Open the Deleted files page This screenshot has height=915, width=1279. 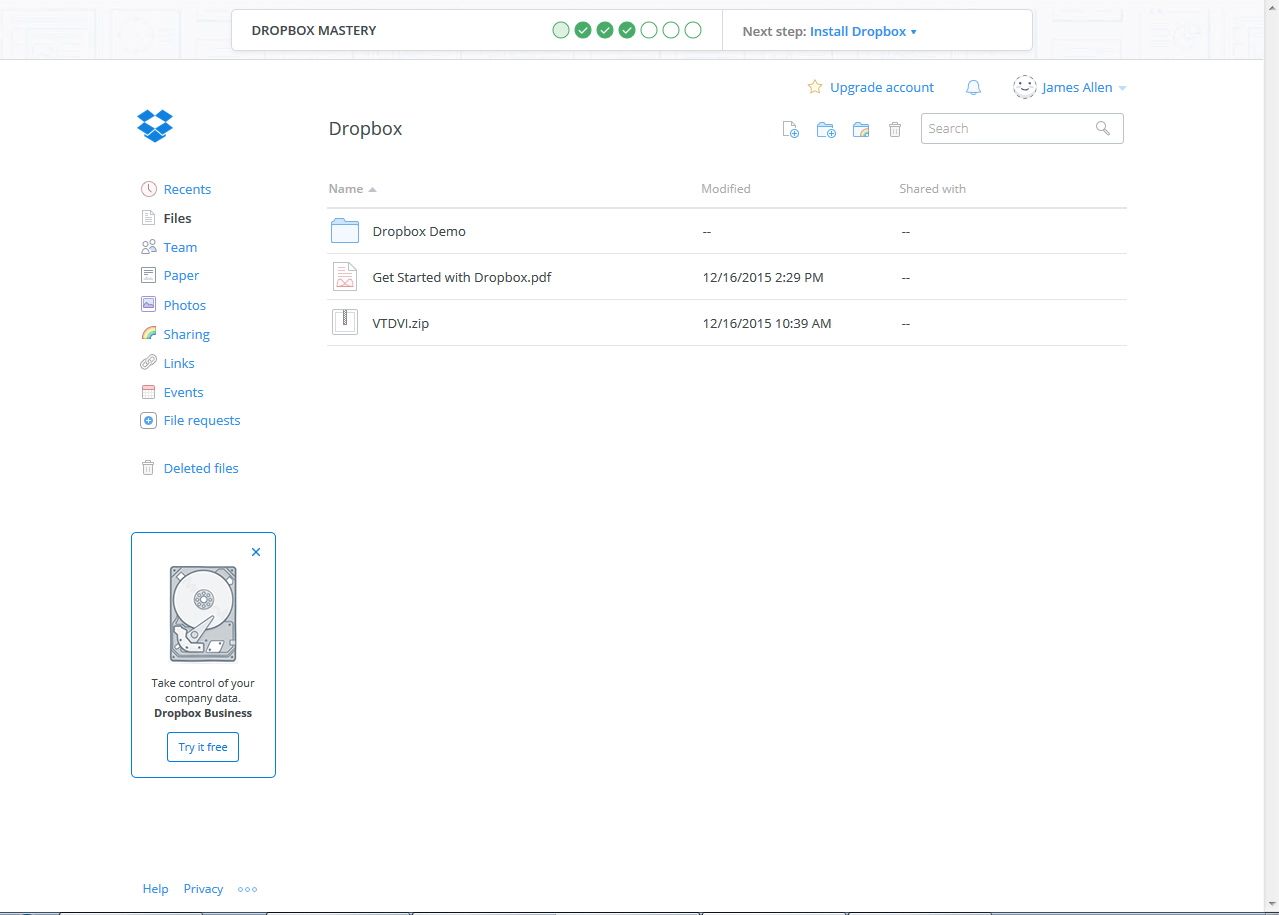click(x=200, y=468)
